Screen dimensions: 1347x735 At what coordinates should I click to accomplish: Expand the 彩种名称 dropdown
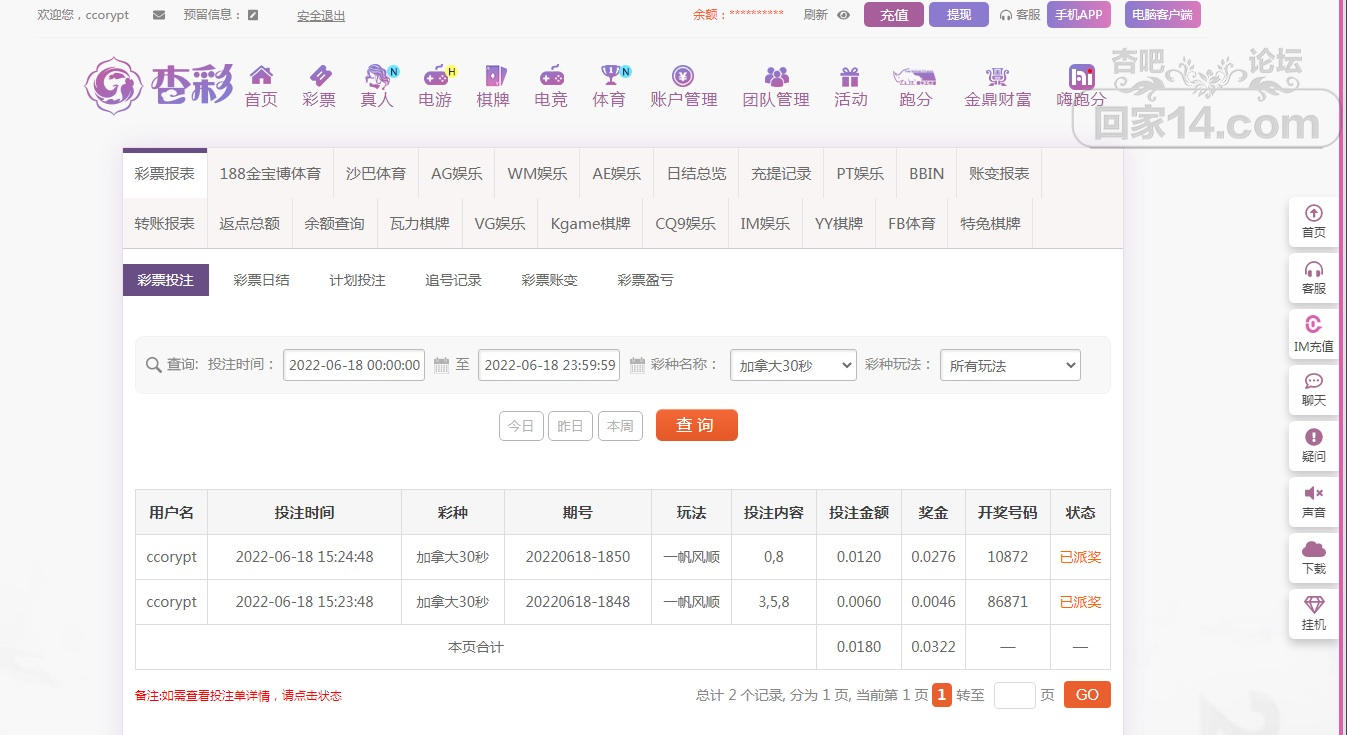click(x=793, y=366)
